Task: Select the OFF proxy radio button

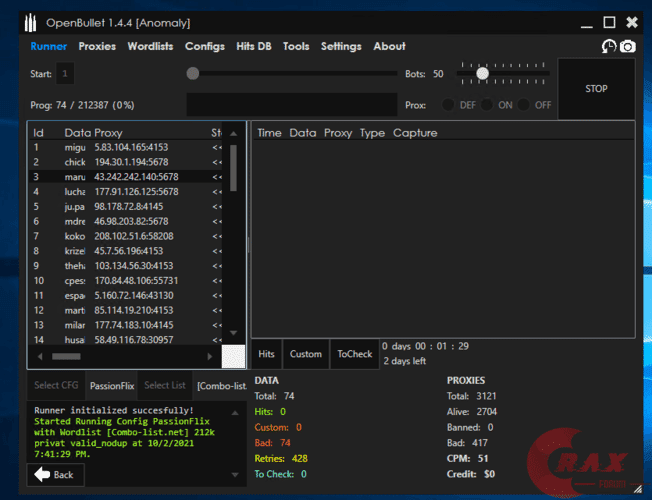Action: pos(524,104)
